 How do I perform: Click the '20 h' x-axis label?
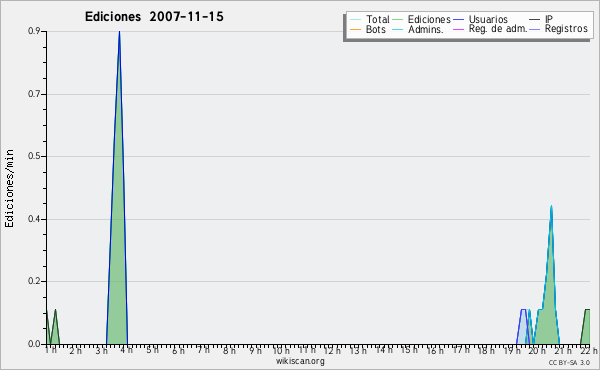coord(537,350)
